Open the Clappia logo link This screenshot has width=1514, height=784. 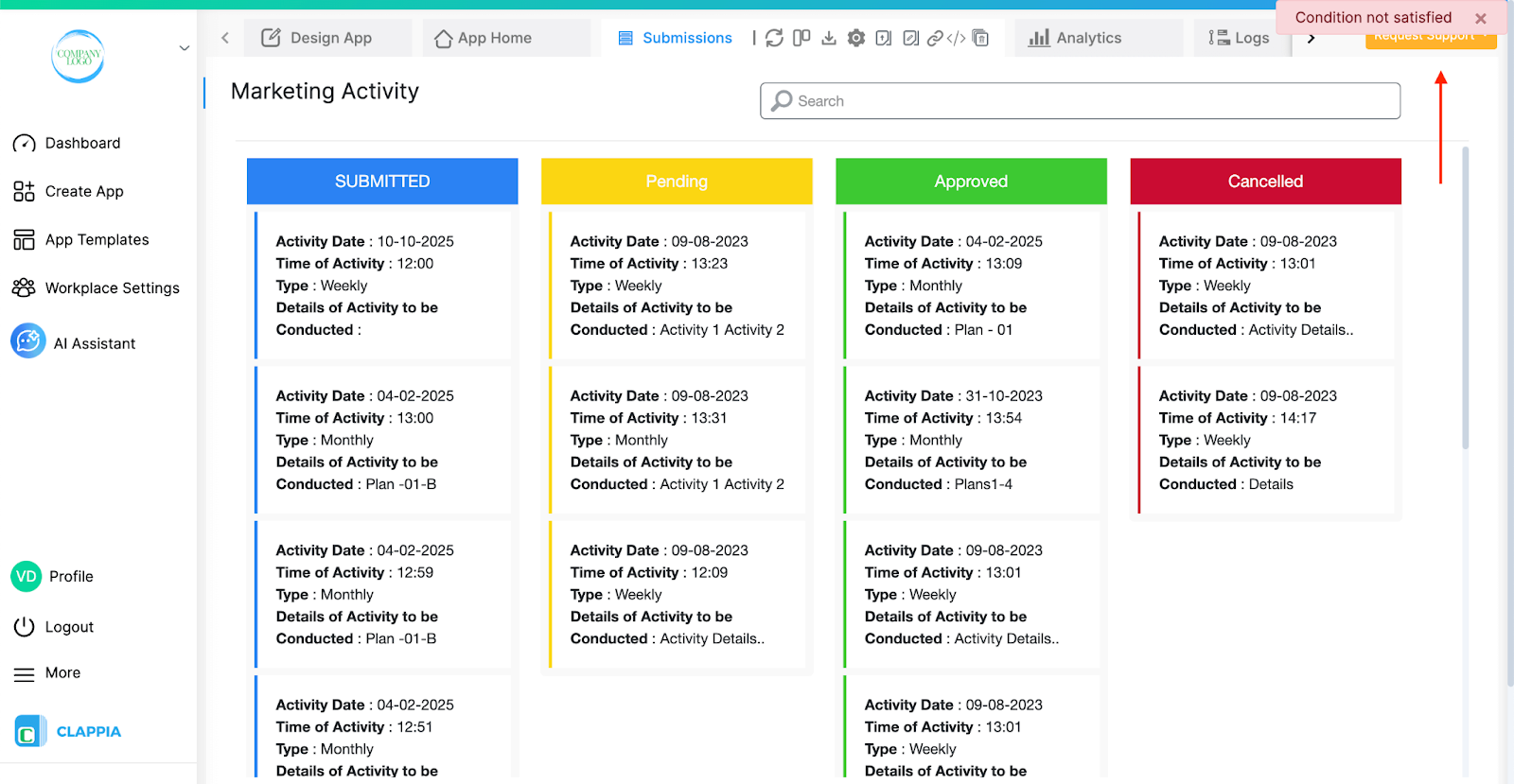(x=68, y=731)
